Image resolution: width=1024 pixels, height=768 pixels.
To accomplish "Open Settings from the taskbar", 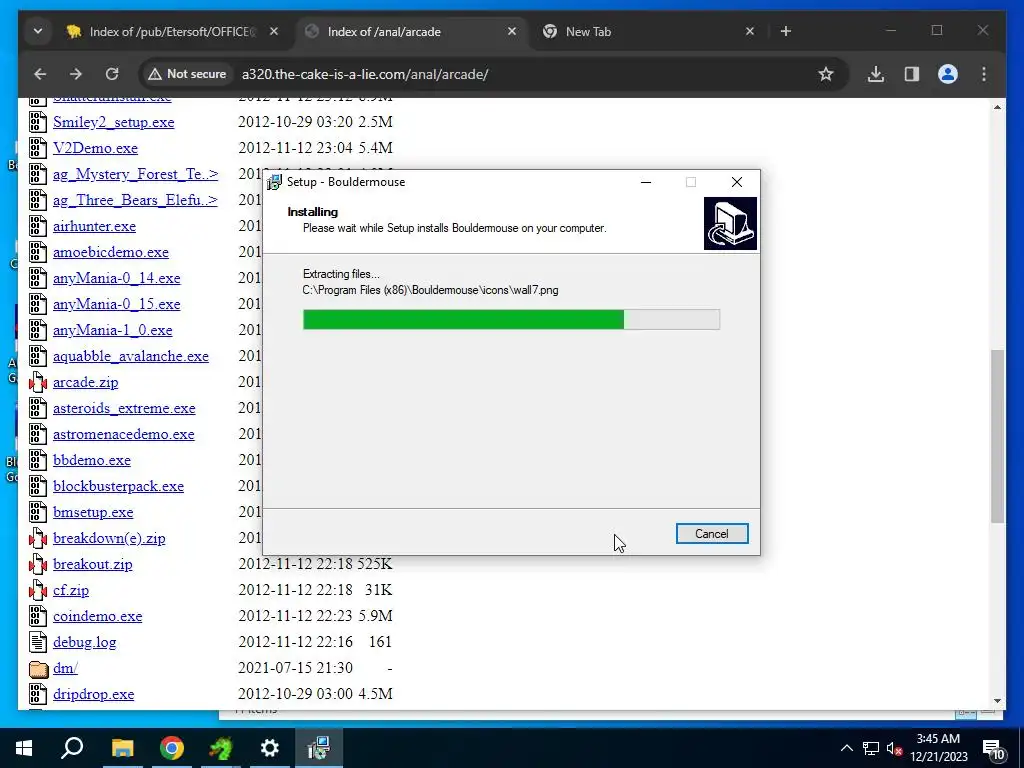I will tap(270, 748).
